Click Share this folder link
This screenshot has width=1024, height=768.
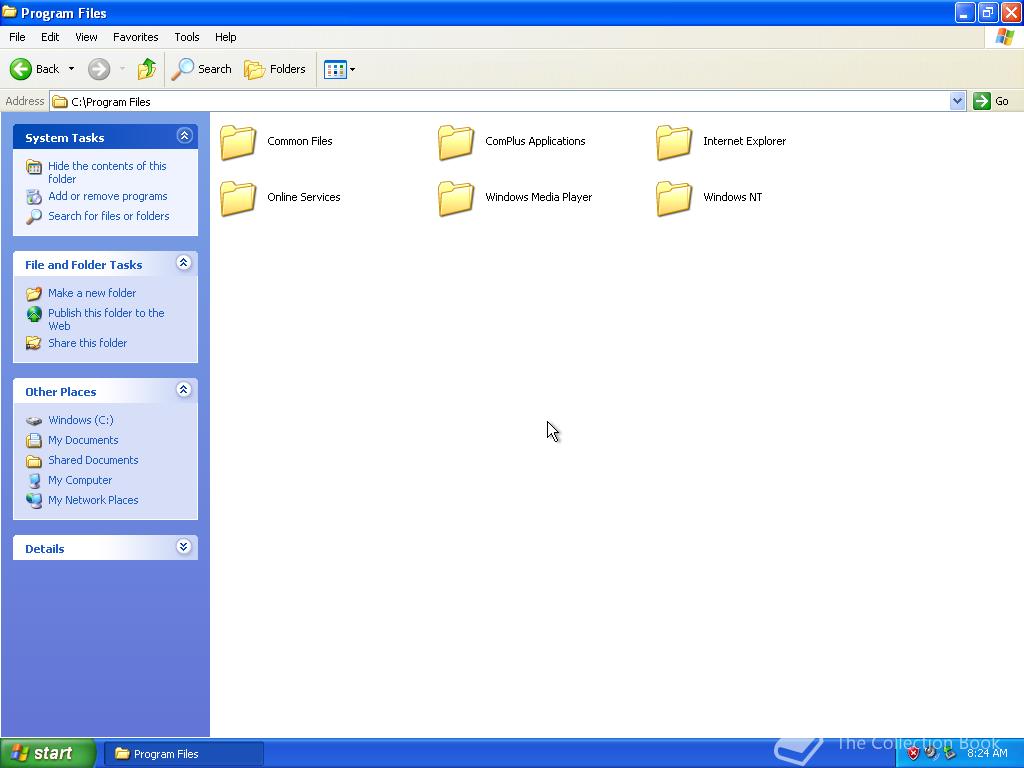88,344
